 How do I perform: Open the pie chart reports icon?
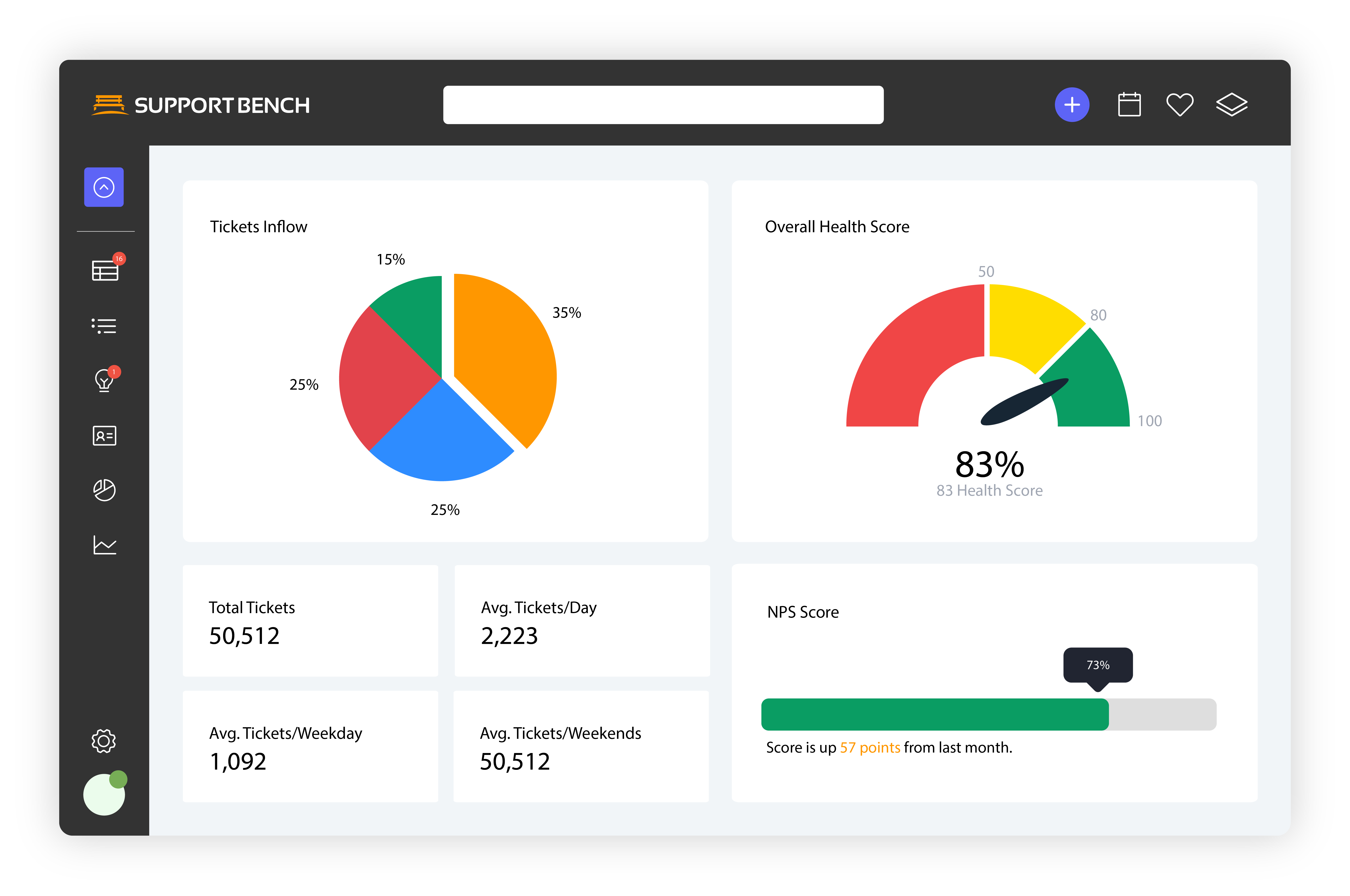point(104,490)
